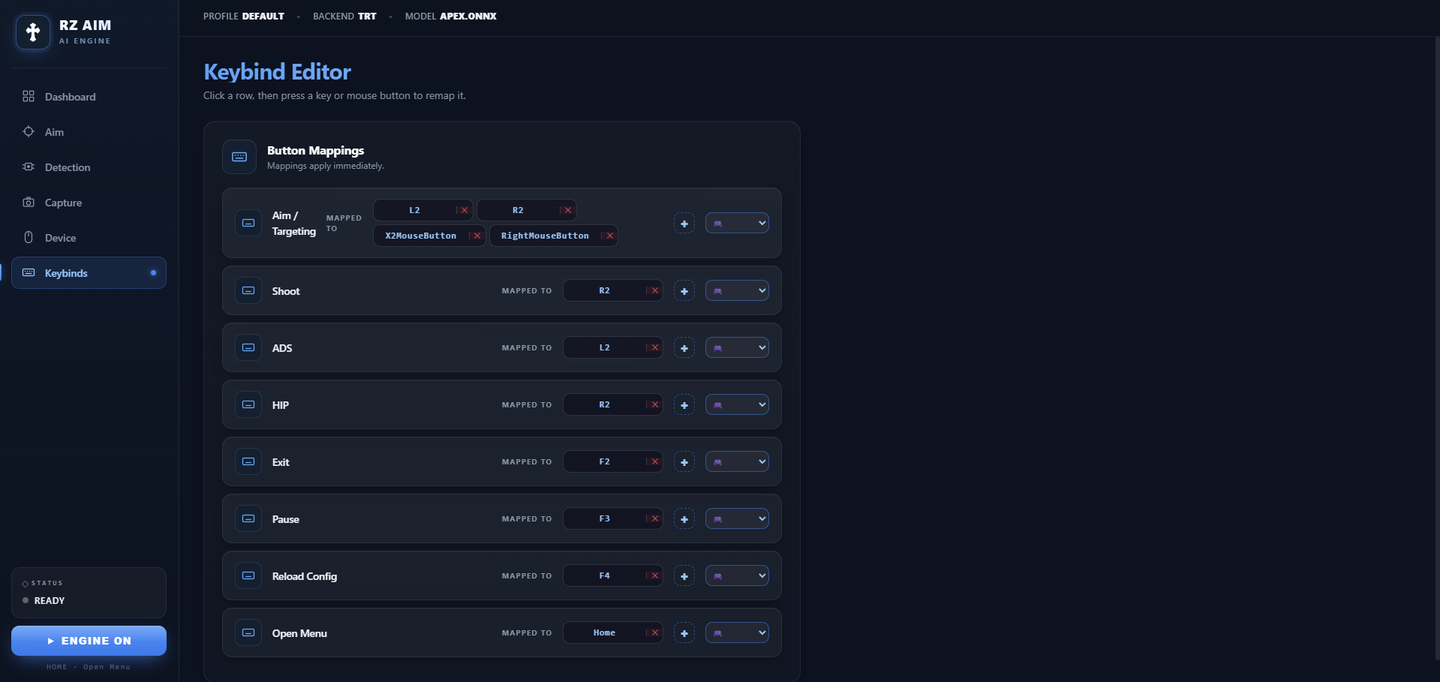Add a binding to Aim / Targeting

point(684,223)
